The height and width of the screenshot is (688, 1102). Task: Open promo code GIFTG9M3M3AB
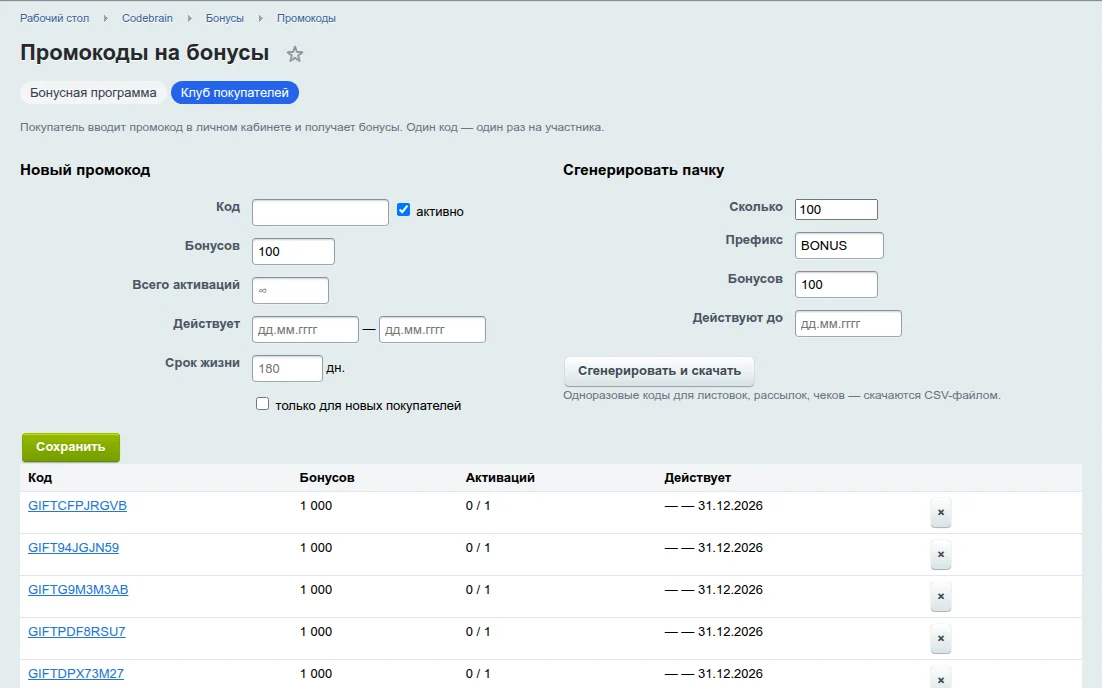pyautogui.click(x=78, y=590)
